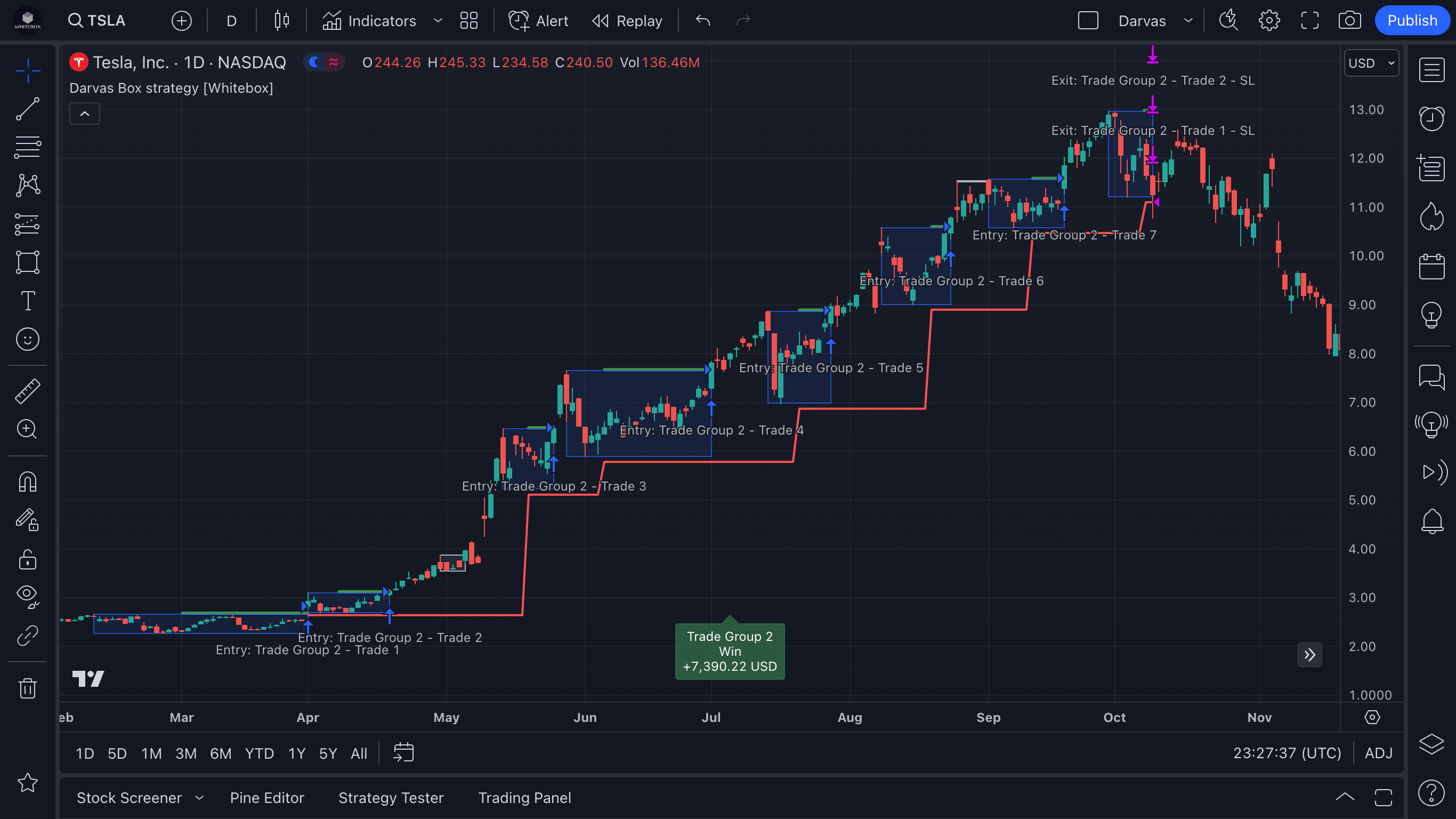This screenshot has height=819, width=1456.
Task: Select the Zoom In tool
Action: 27,429
